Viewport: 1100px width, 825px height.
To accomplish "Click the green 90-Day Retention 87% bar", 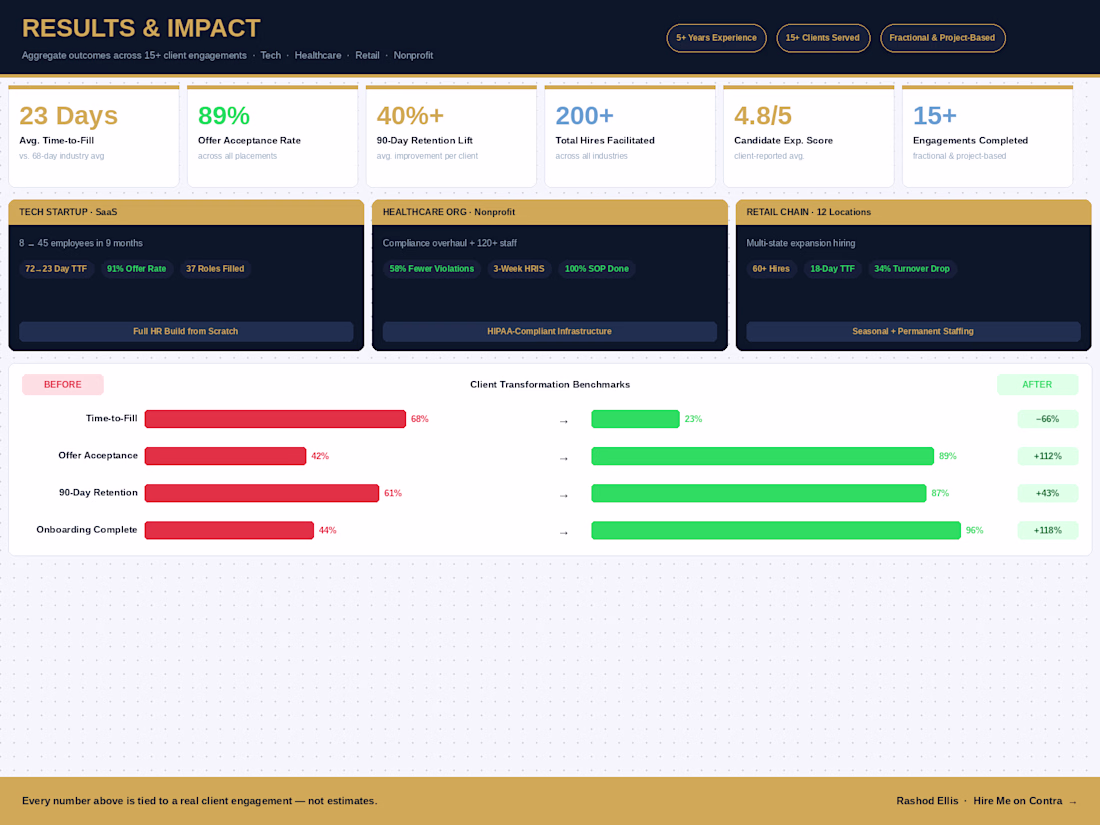I will pyautogui.click(x=758, y=493).
